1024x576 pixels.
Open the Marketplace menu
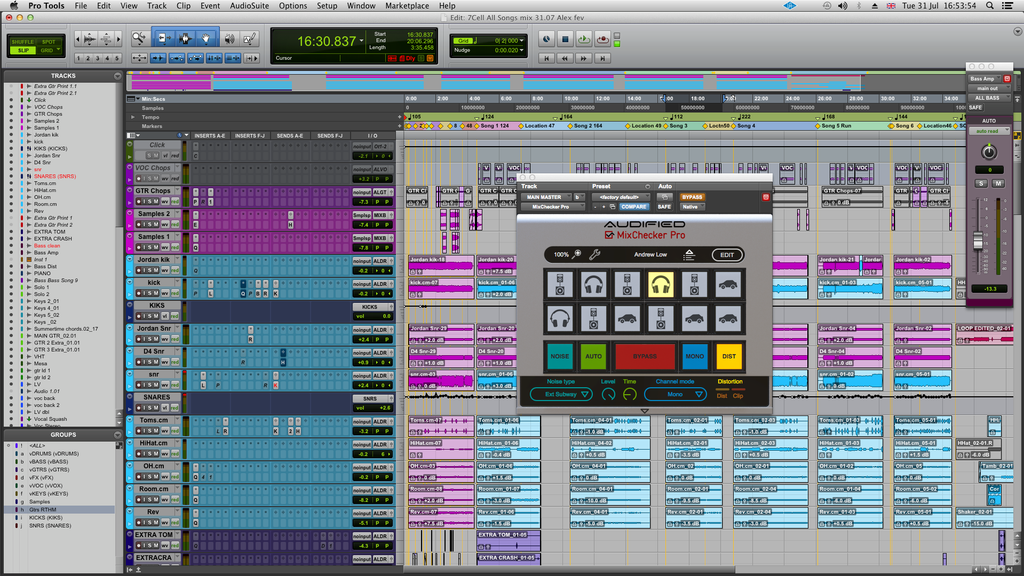407,6
